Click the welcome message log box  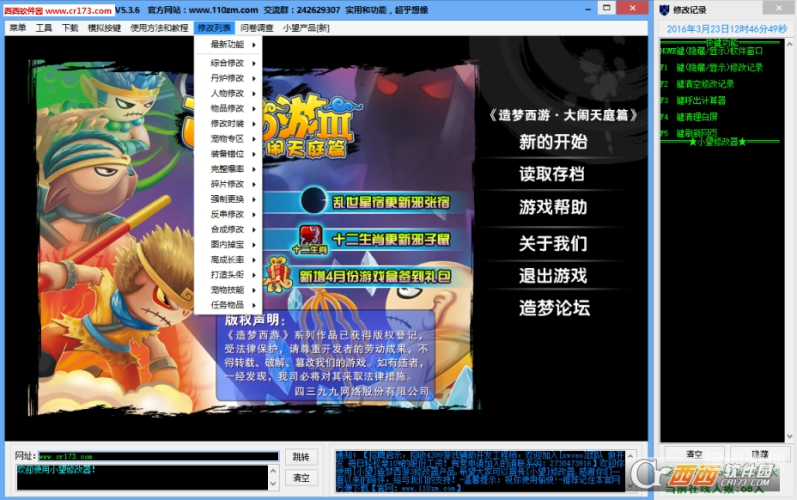142,478
